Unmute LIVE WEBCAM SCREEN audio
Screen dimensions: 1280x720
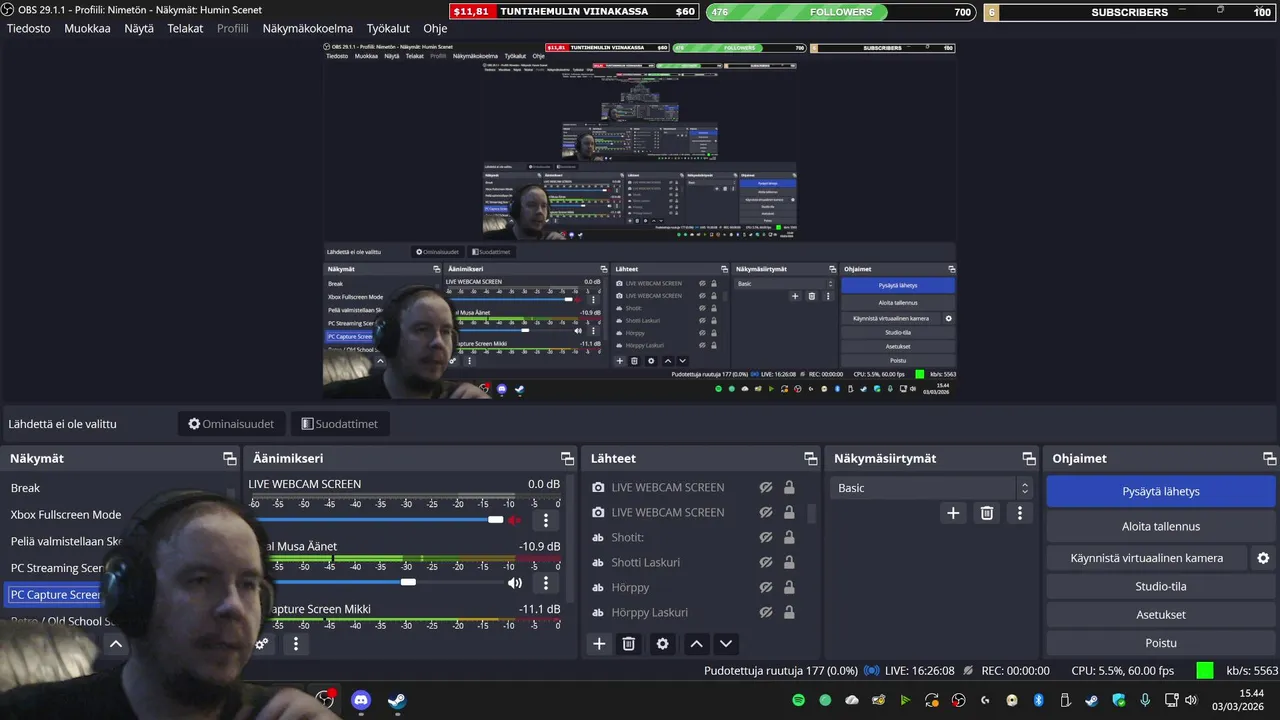[x=515, y=520]
